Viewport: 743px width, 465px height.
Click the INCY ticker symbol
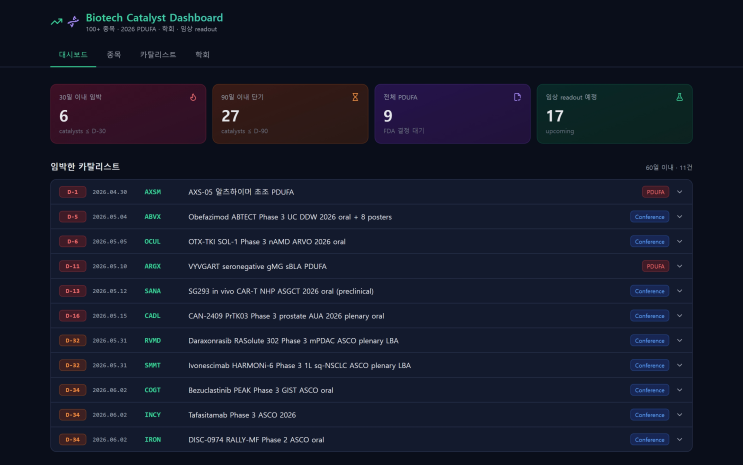[x=153, y=415]
